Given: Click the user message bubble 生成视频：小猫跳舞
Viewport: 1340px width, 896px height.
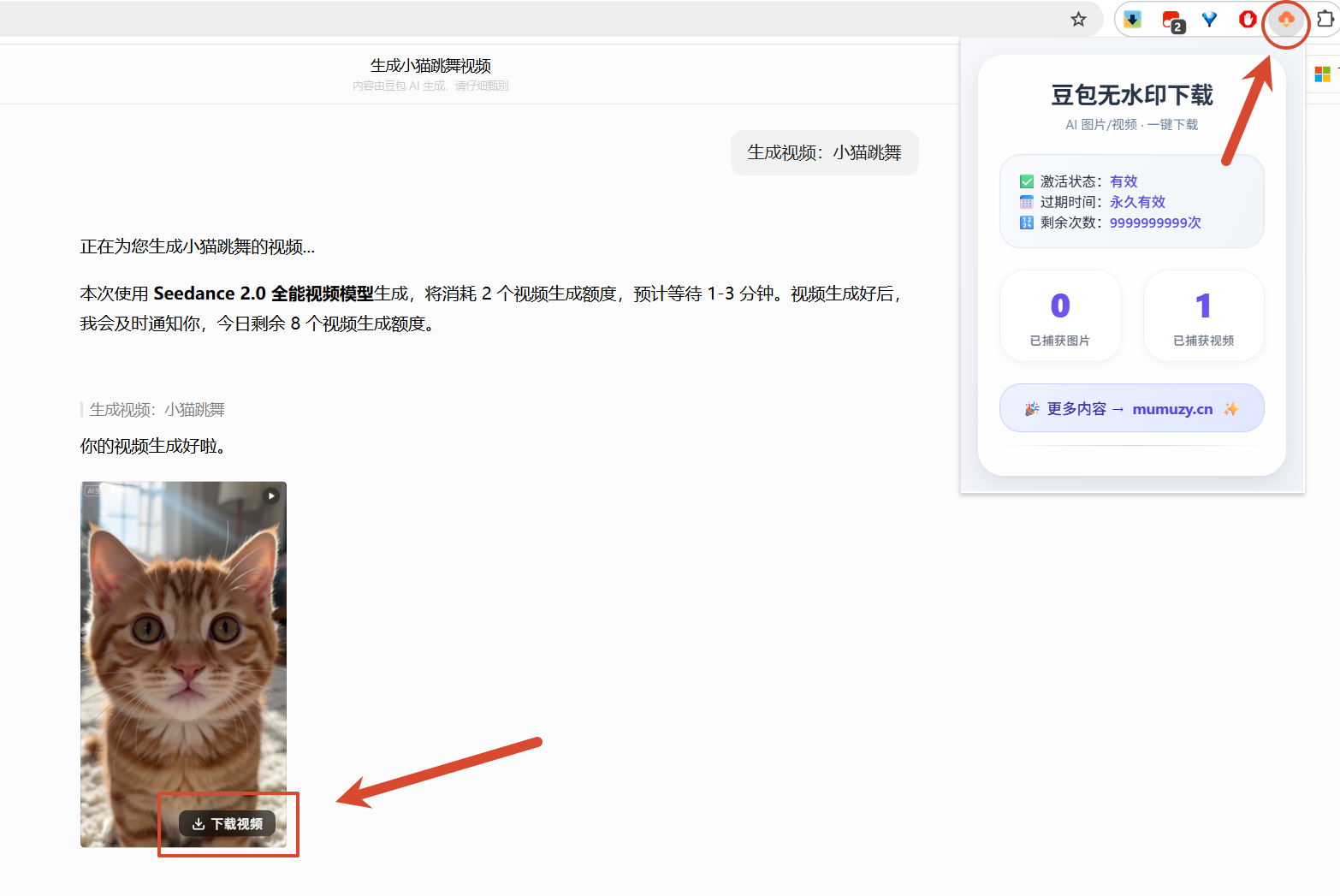Looking at the screenshot, I should pos(824,152).
